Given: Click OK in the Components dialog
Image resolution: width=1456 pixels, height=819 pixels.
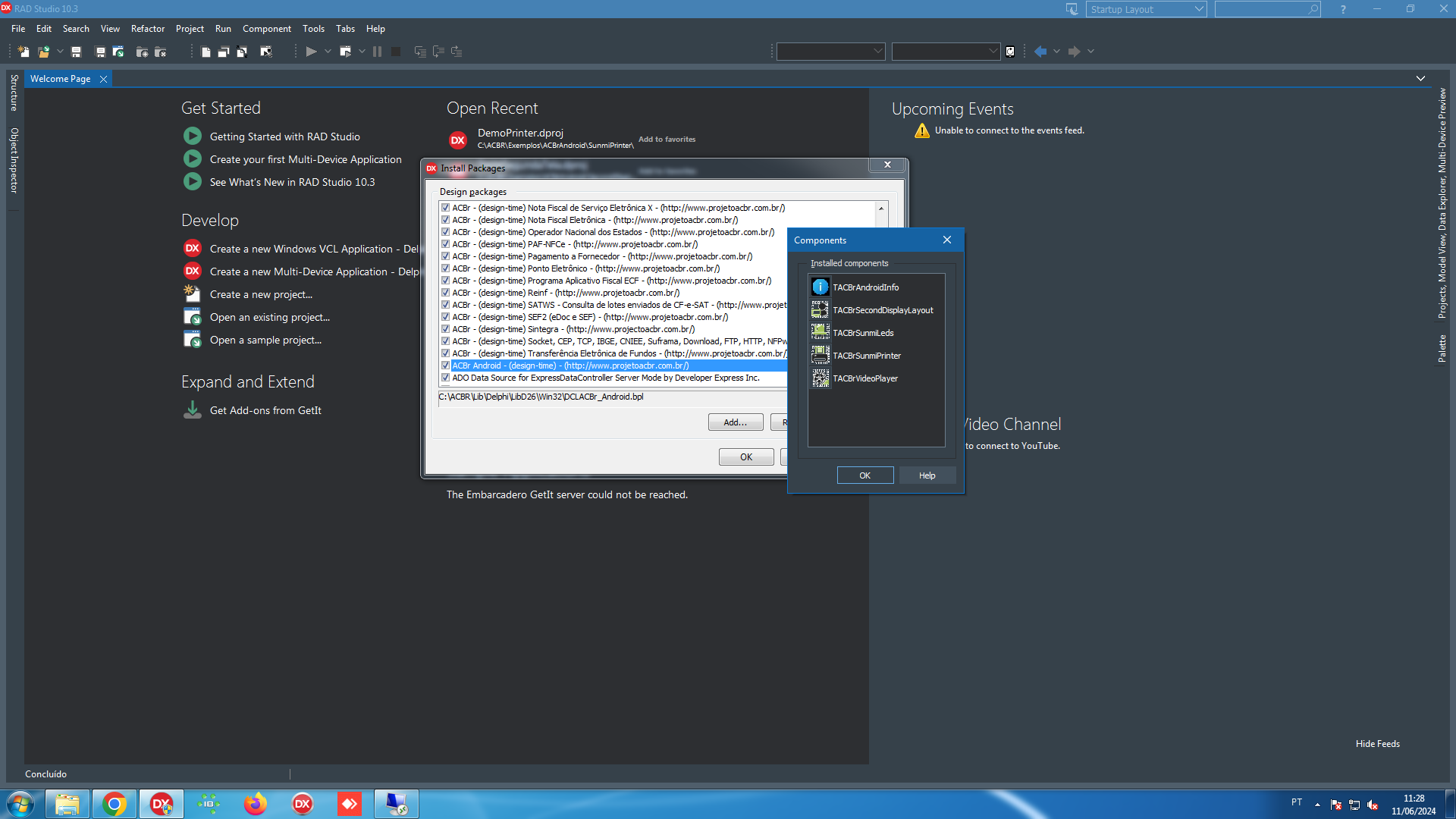Looking at the screenshot, I should pos(865,475).
